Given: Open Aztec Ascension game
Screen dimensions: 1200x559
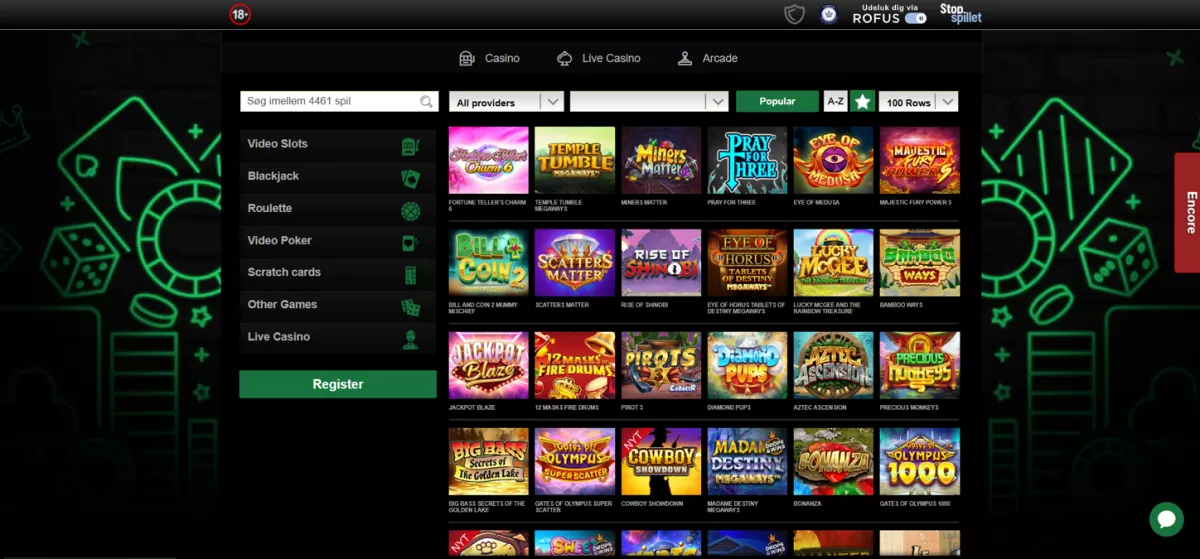Looking at the screenshot, I should click(833, 366).
